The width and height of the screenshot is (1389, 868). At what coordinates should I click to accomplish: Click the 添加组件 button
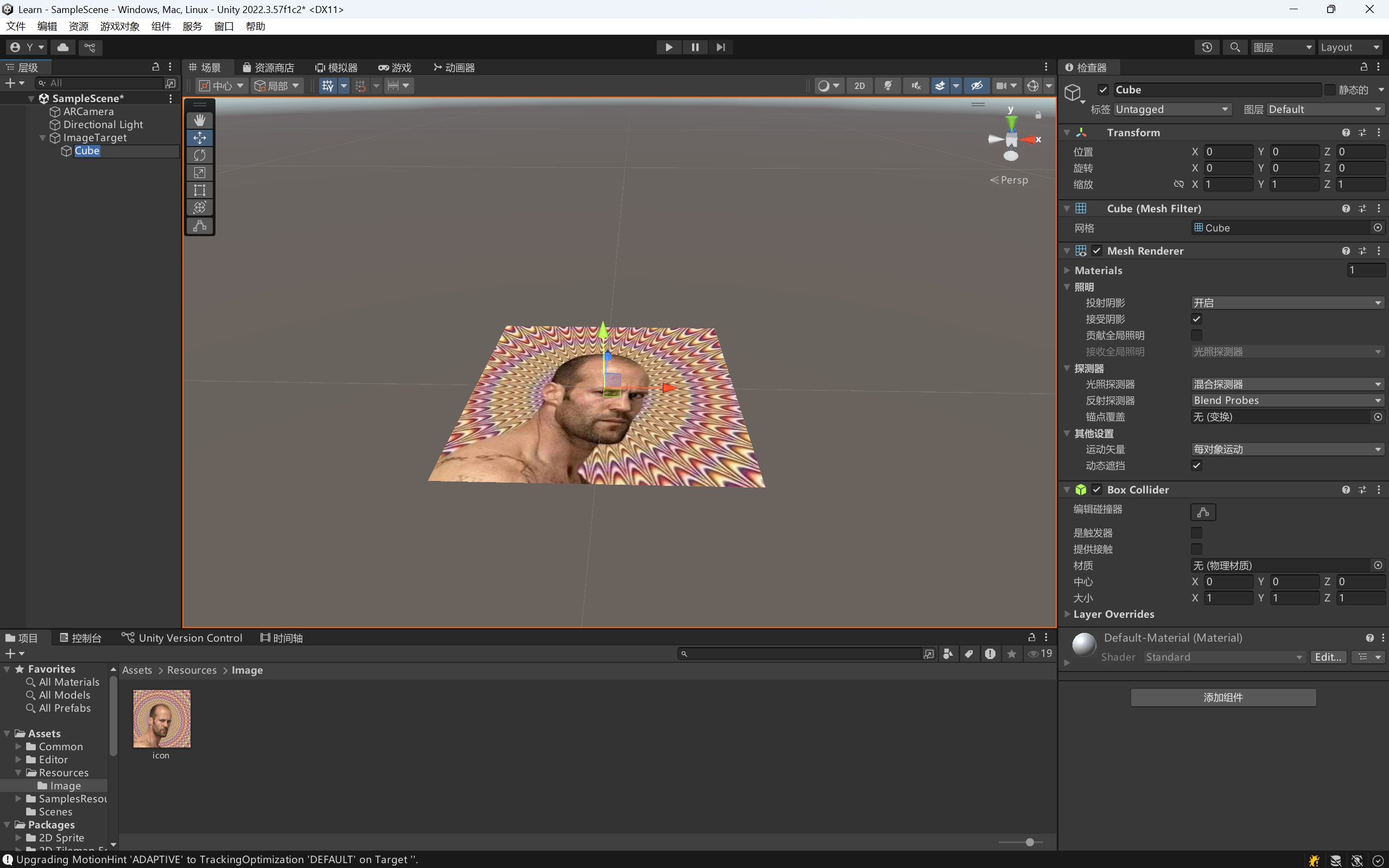(x=1222, y=698)
